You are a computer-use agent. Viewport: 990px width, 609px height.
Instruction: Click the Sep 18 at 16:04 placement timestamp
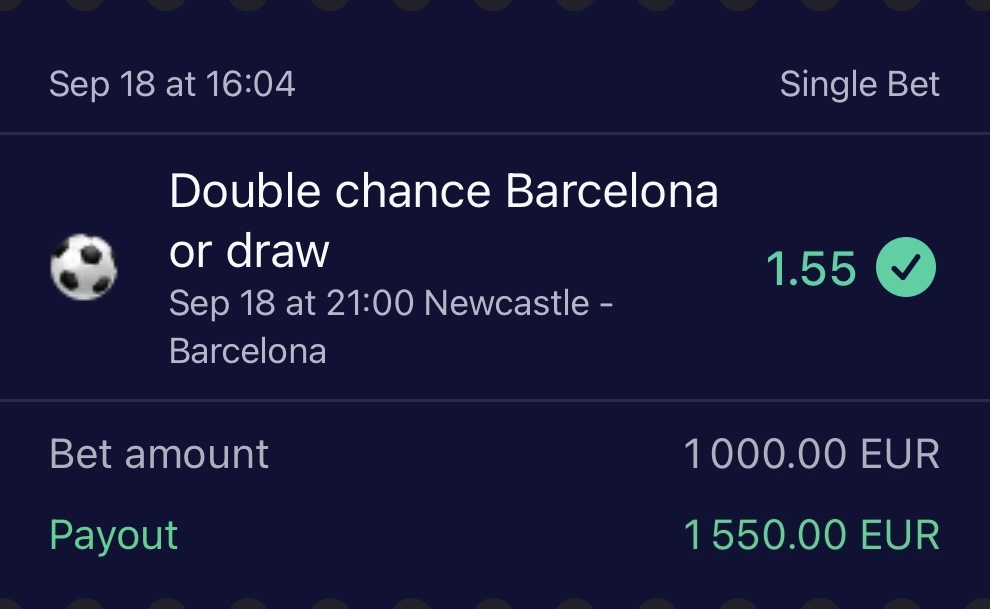tap(172, 85)
